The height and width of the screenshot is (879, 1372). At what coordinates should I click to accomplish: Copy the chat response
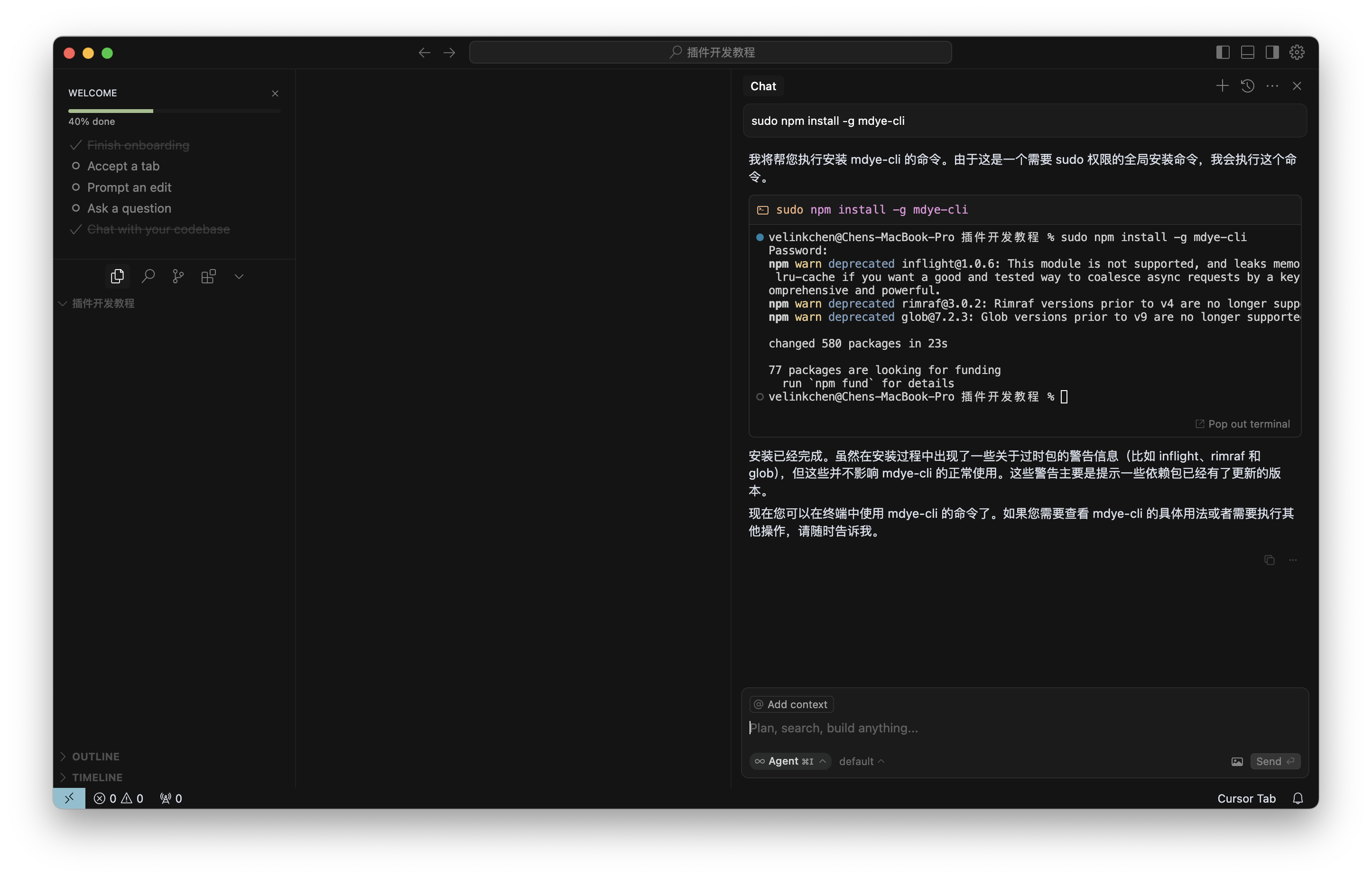click(1269, 560)
